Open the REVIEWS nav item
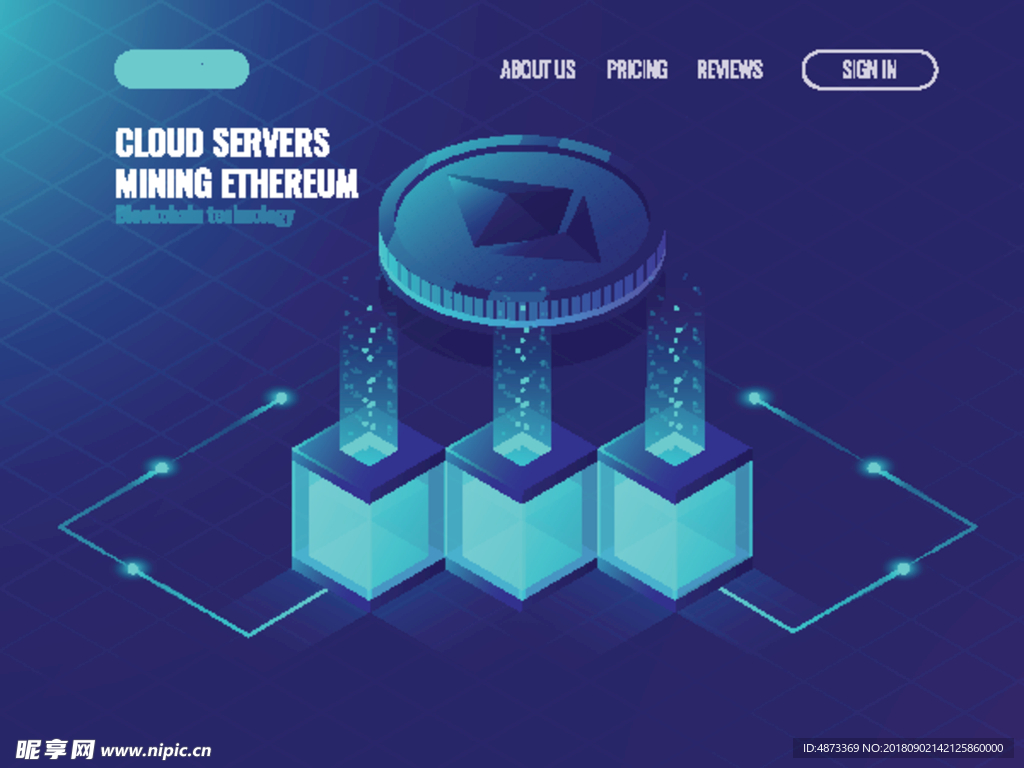The width and height of the screenshot is (1024, 768). click(730, 69)
